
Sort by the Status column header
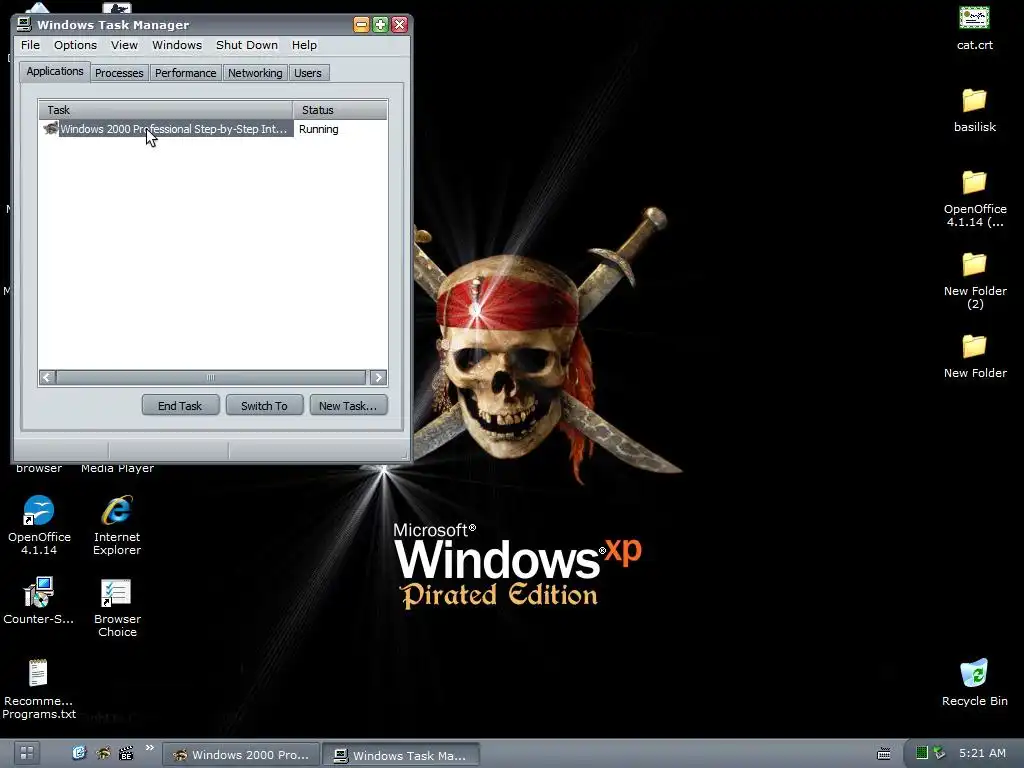coord(340,110)
